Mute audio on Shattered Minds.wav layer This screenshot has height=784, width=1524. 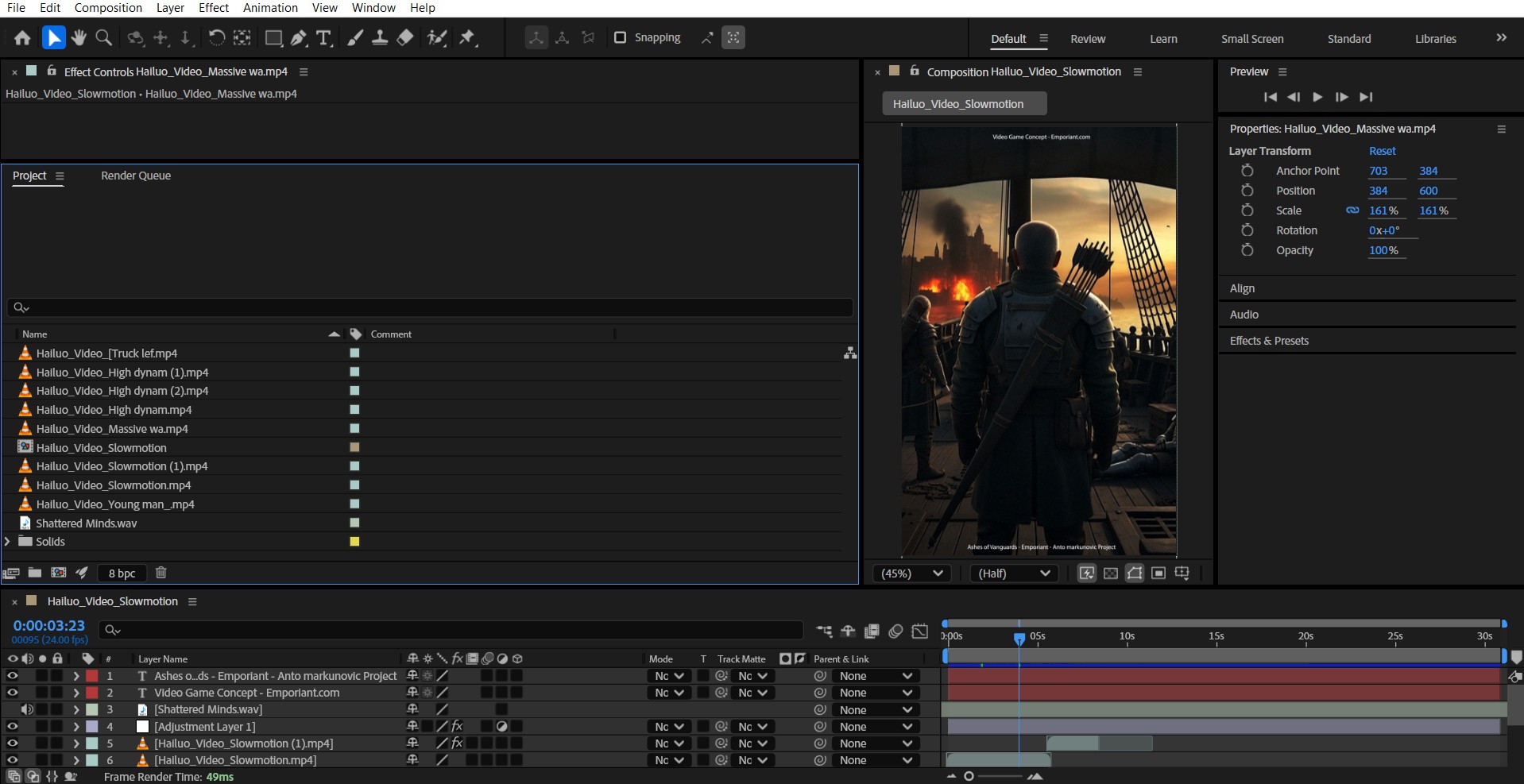tap(27, 709)
